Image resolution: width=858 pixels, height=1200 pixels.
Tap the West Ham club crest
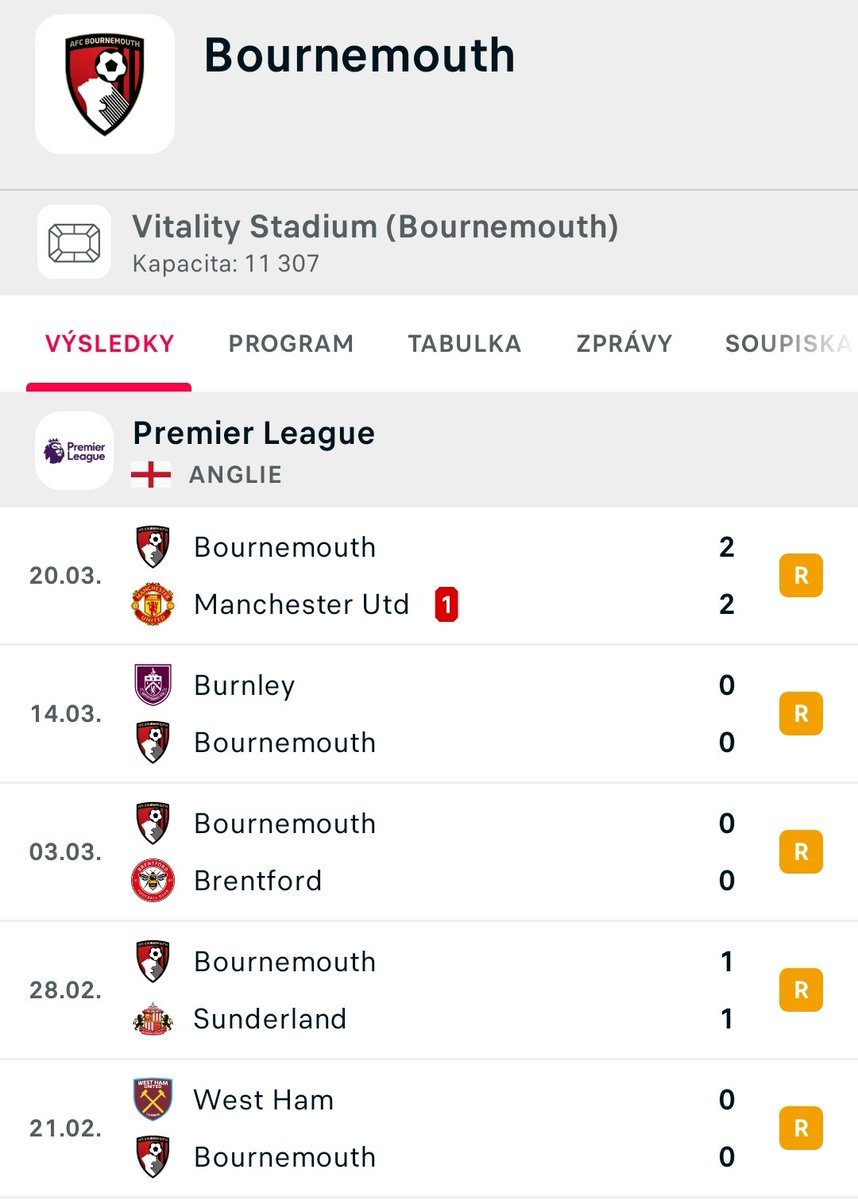pyautogui.click(x=153, y=1099)
